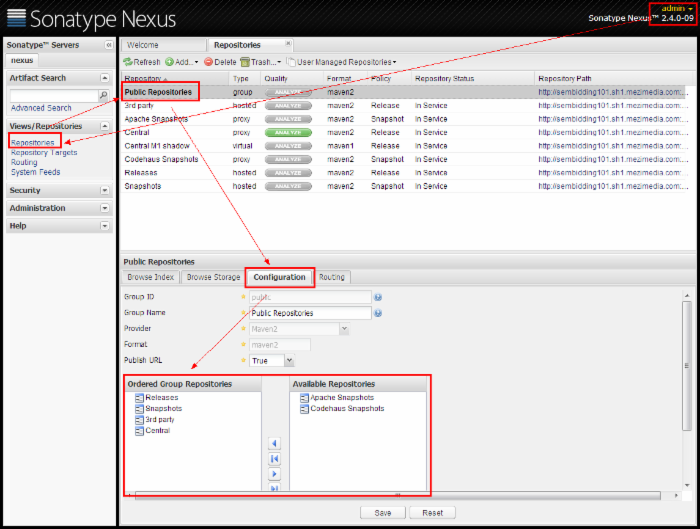
Task: Collapse the Artifact Search panel
Action: (104, 78)
